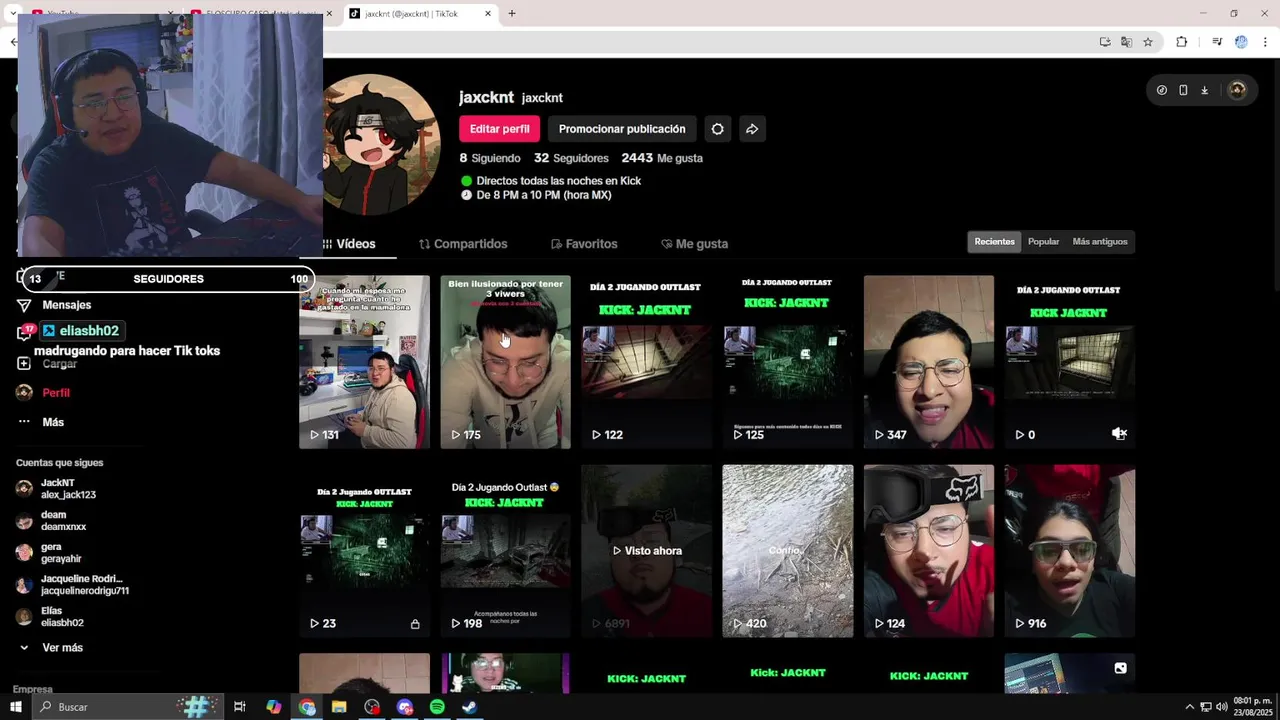Click the Editar perfil button
The width and height of the screenshot is (1280, 720).
click(x=499, y=129)
